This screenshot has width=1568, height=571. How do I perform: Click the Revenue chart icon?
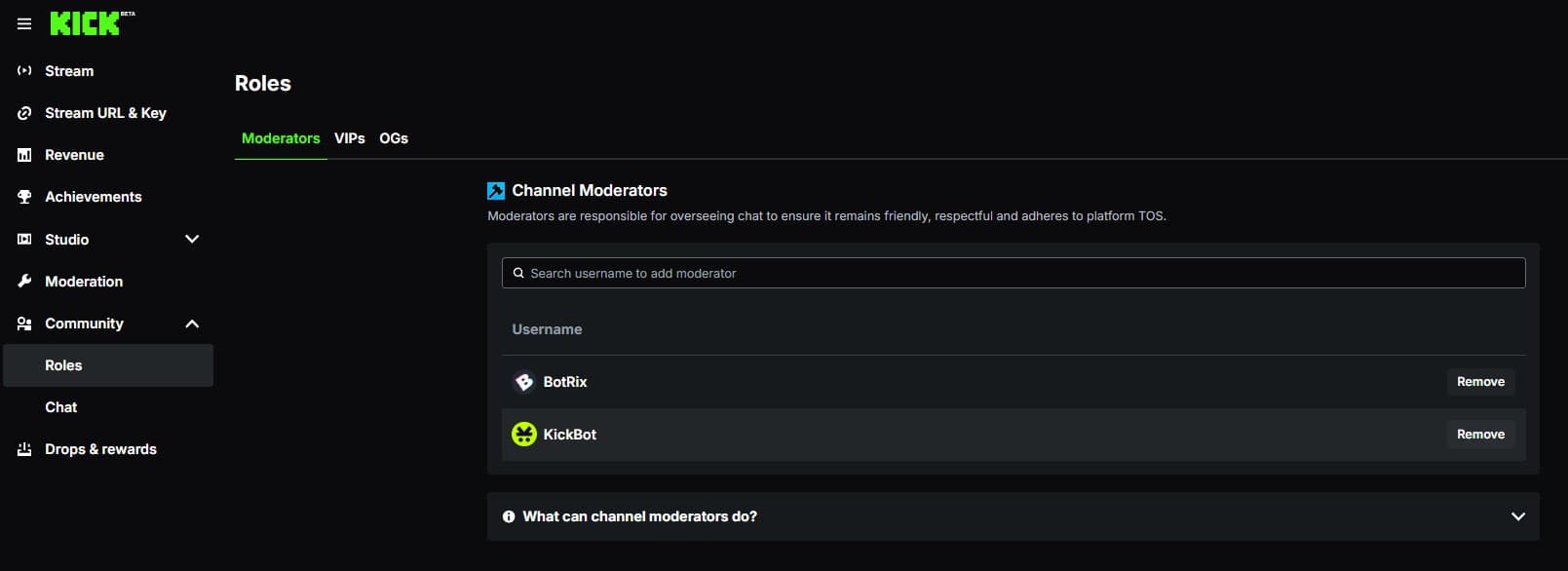coord(24,155)
